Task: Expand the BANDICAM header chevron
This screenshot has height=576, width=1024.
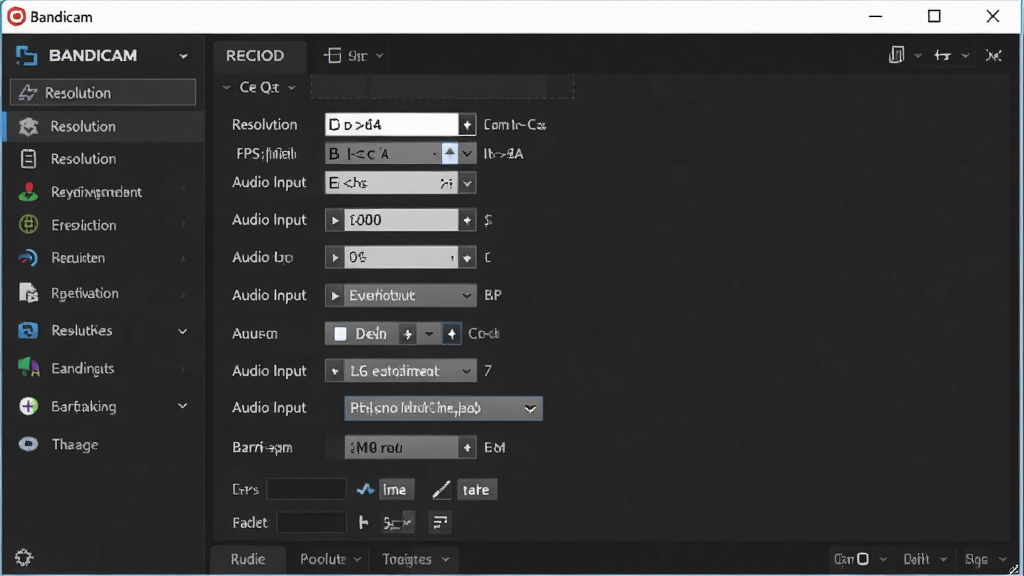Action: click(x=184, y=56)
